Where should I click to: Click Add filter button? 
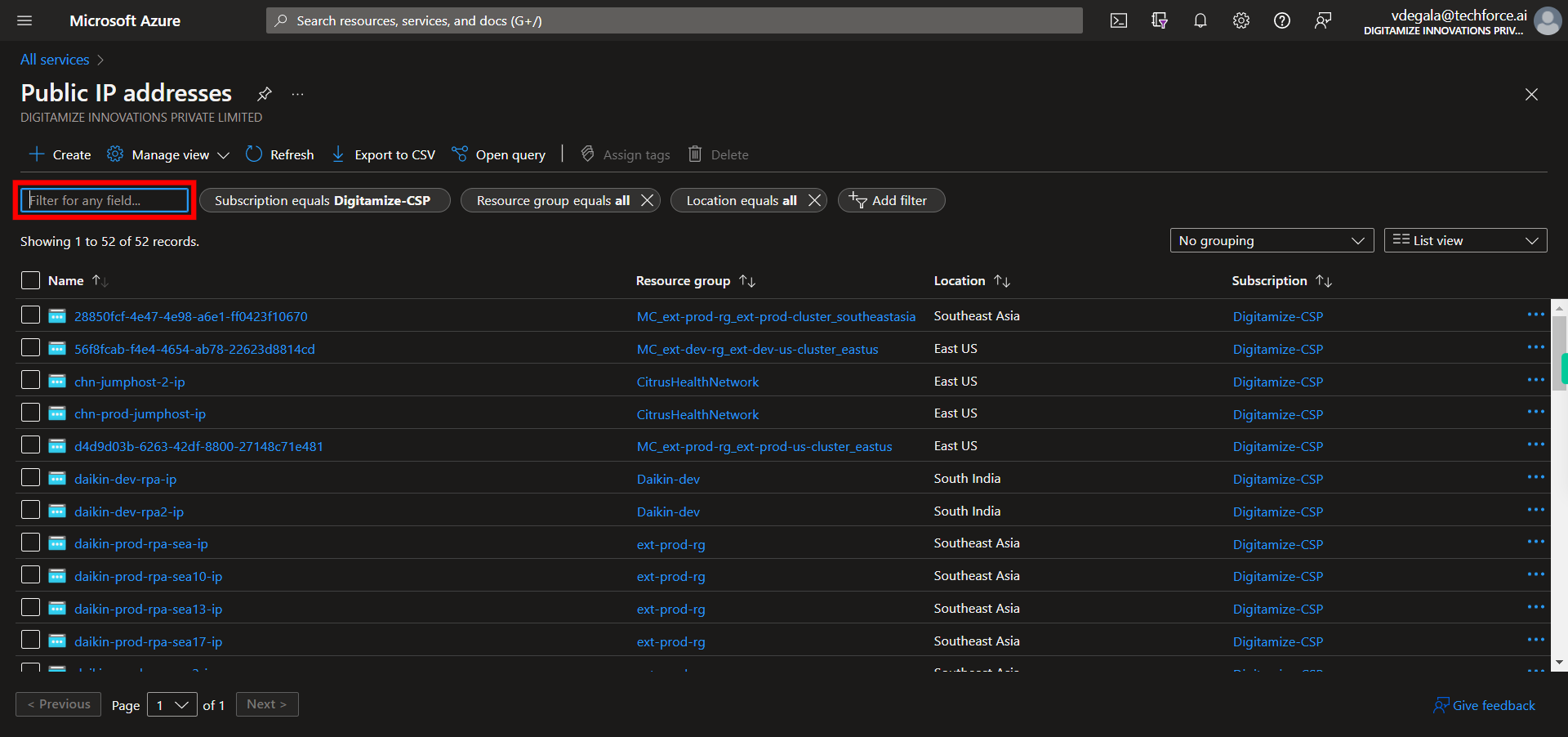click(891, 200)
